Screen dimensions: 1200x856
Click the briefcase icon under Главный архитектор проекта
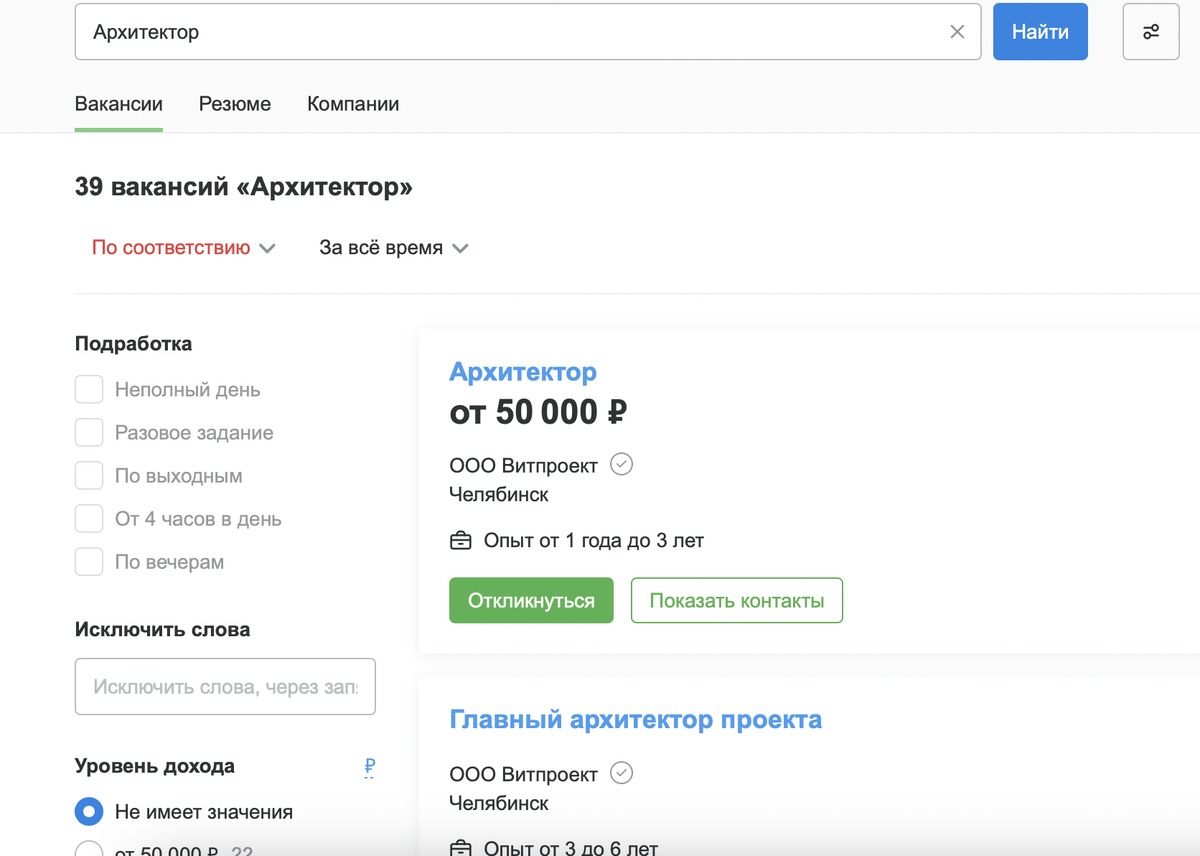click(x=460, y=848)
